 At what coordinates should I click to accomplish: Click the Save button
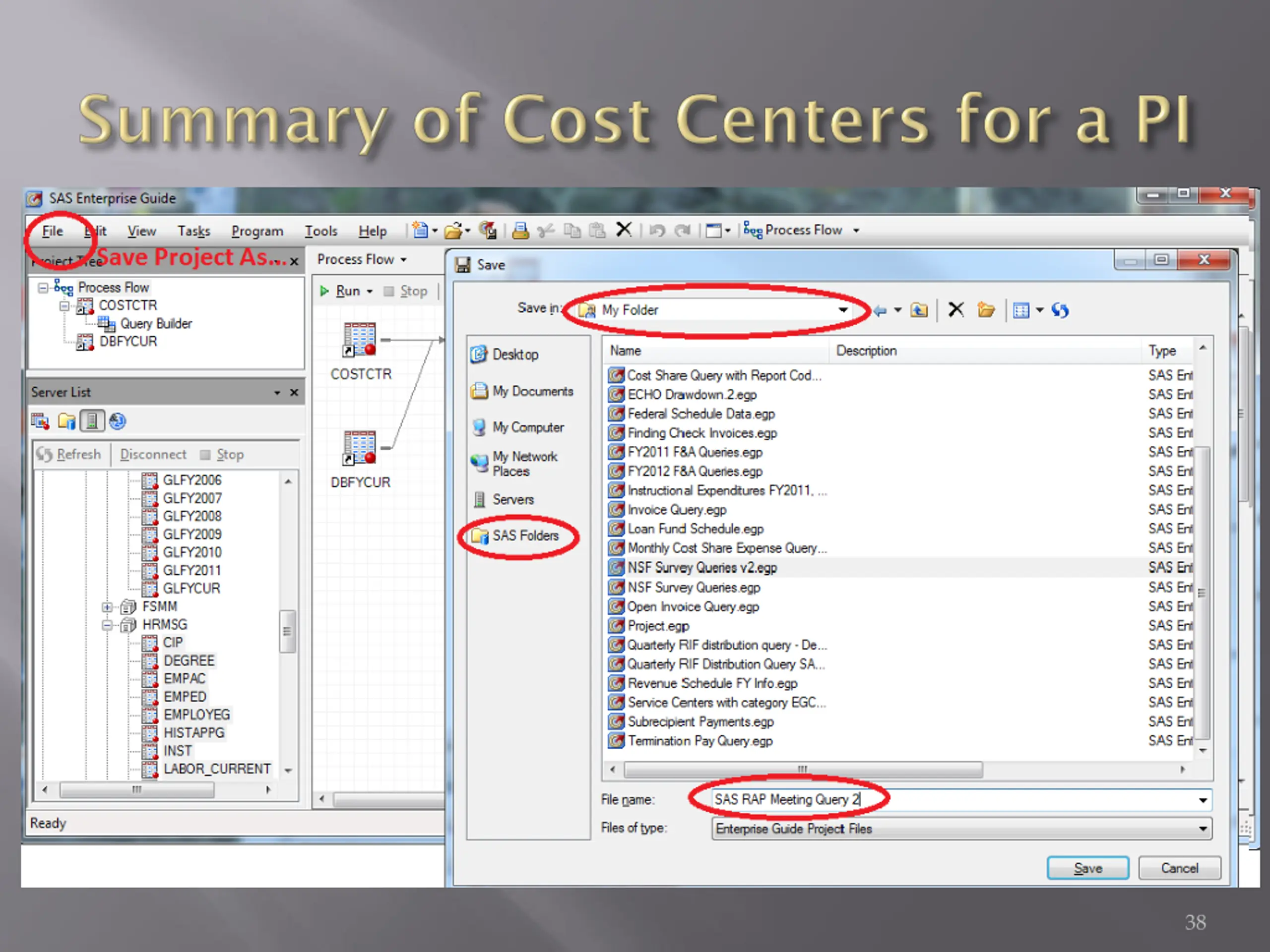point(1088,868)
